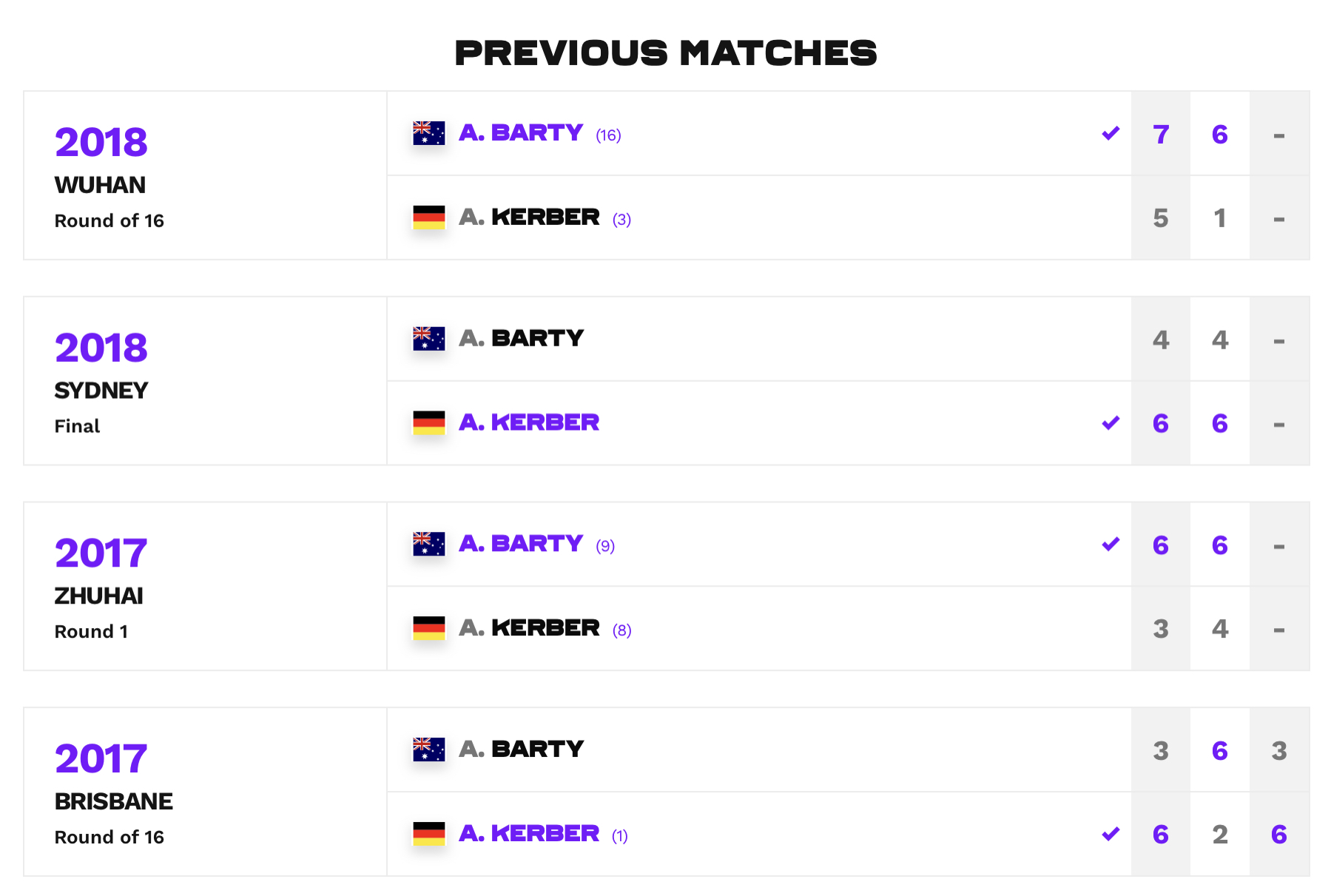Open A. Barty (9) link in Zhuhai match
Image resolution: width=1331 pixels, height=896 pixels.
pos(537,545)
